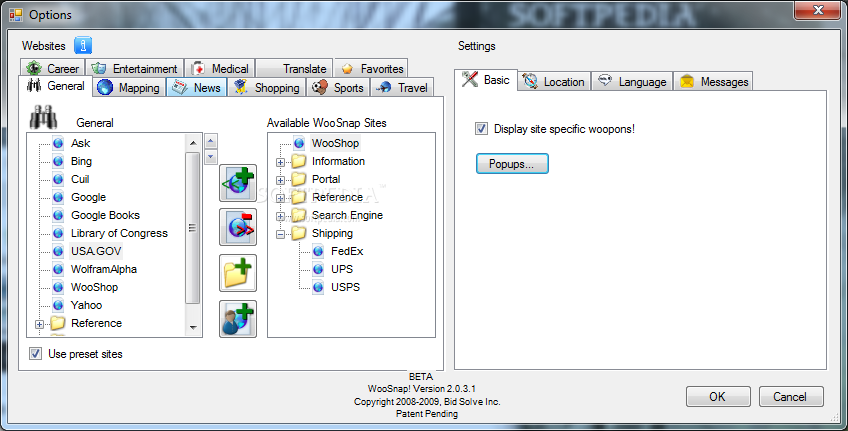Click the USPS globe icon
The image size is (848, 431).
(x=318, y=287)
